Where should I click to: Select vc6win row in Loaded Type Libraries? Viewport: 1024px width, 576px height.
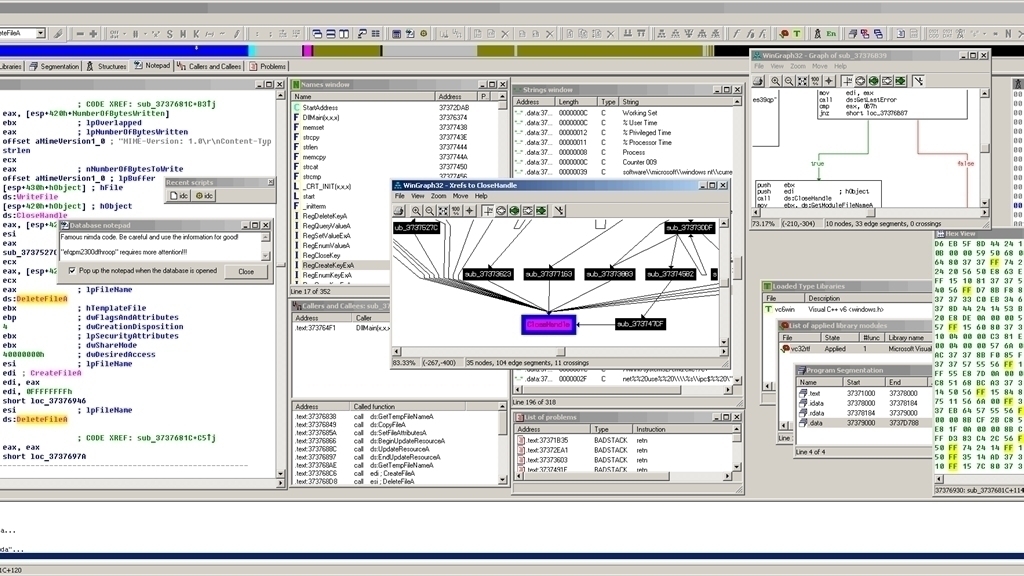[x=848, y=310]
